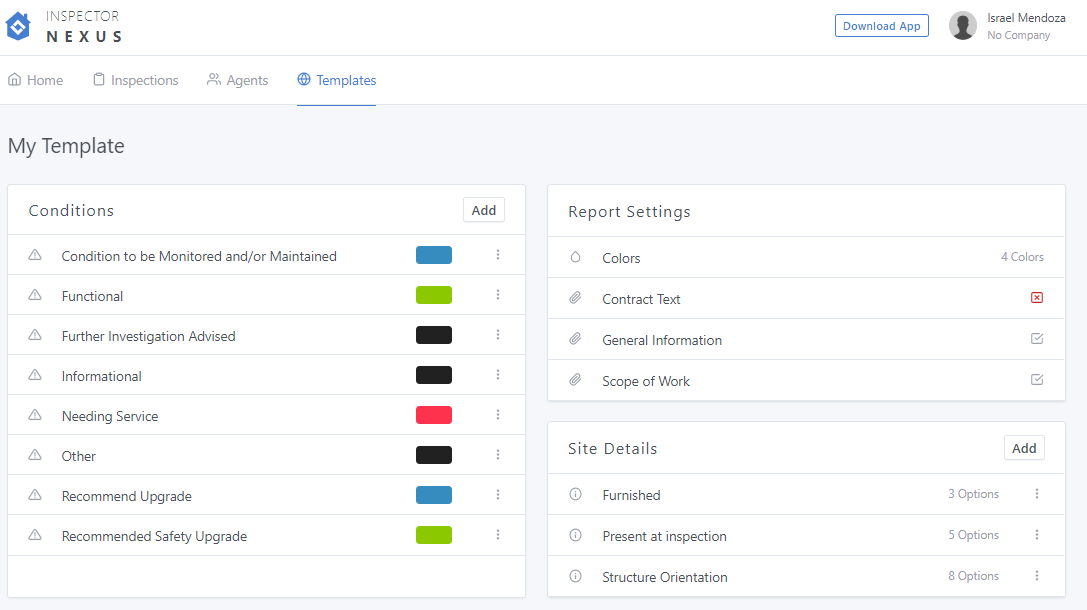The image size is (1087, 610).
Task: Click red color swatch for Needing Service
Action: pos(434,415)
